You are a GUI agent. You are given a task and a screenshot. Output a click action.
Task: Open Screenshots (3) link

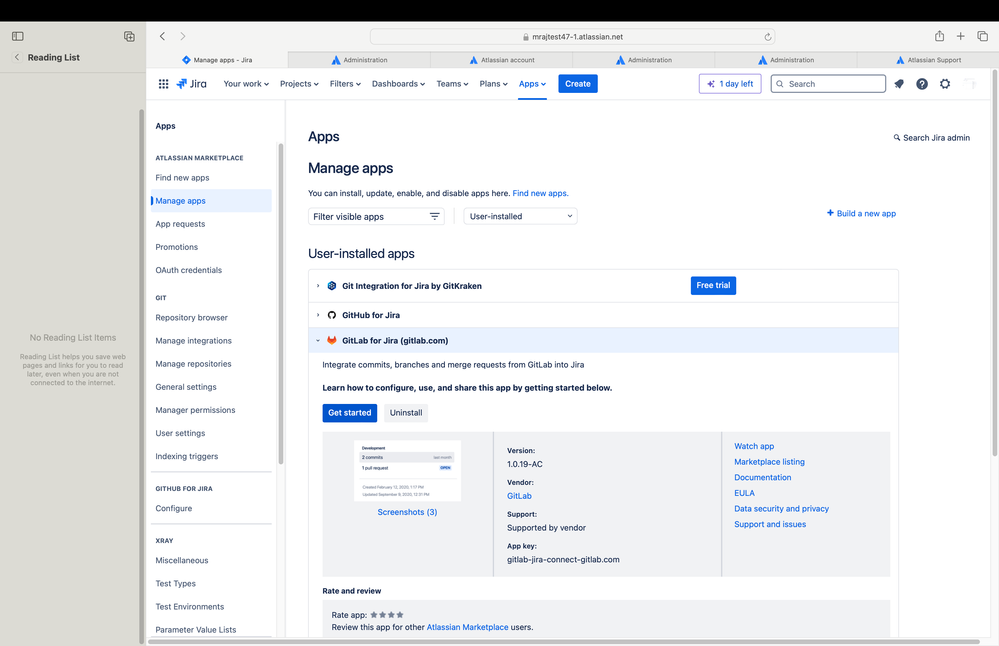click(407, 512)
